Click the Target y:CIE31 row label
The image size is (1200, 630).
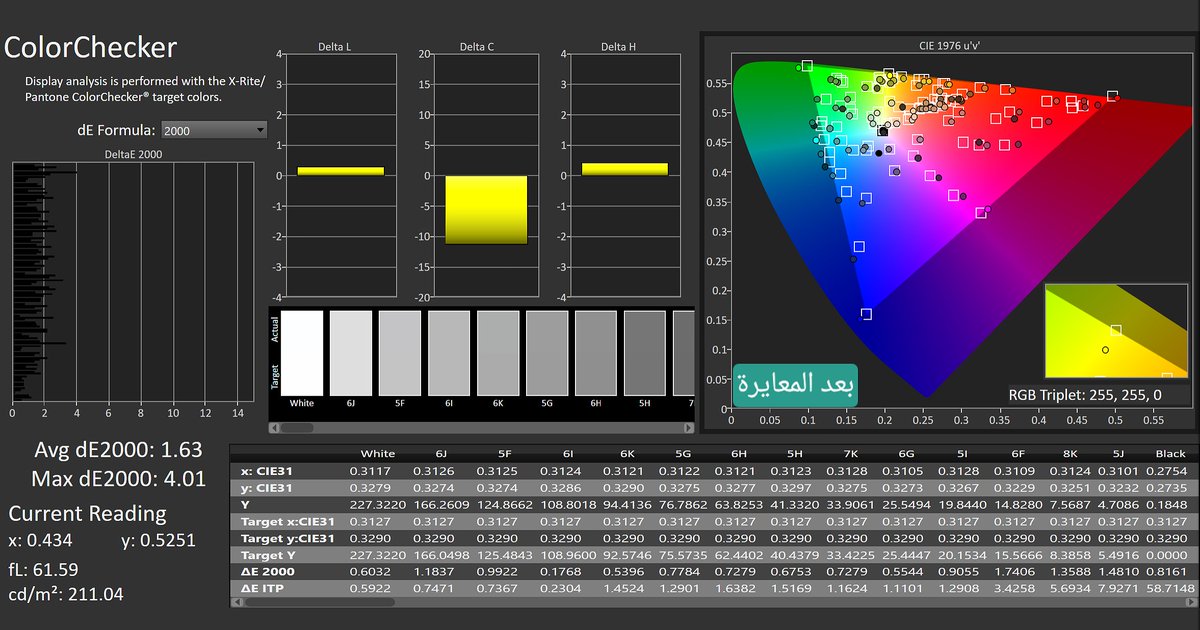tap(288, 538)
